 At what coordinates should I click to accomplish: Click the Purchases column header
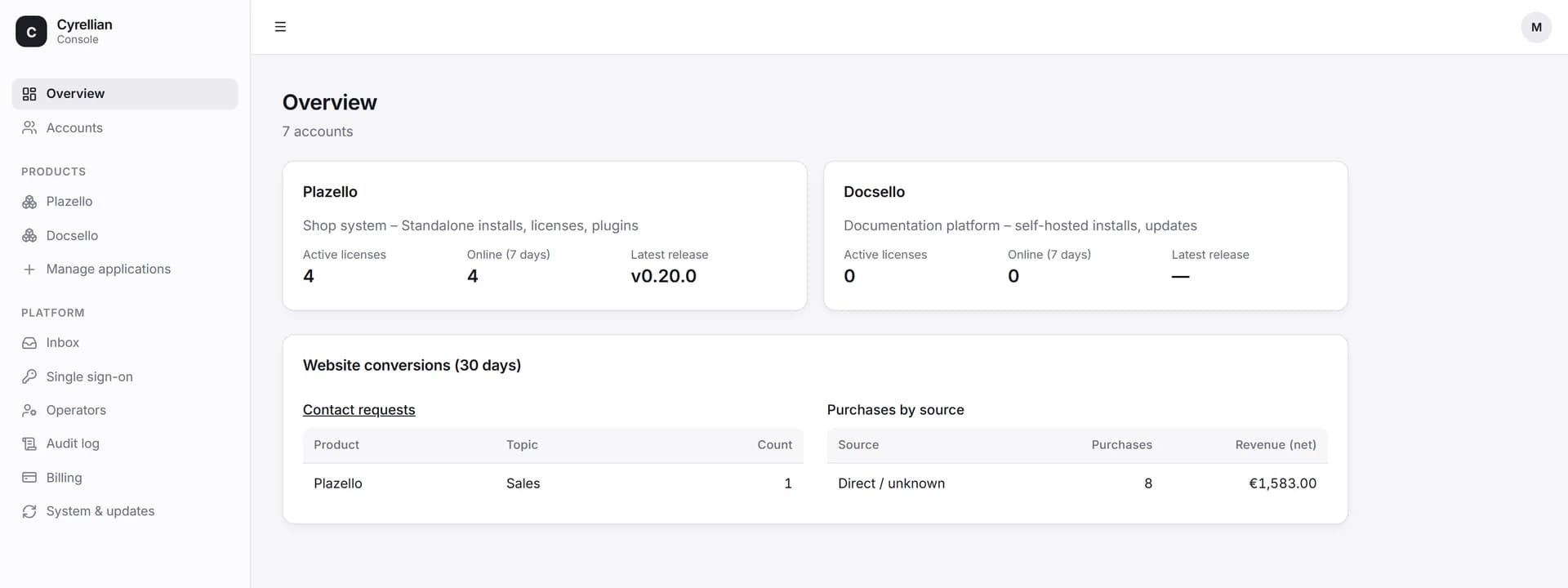click(x=1121, y=445)
